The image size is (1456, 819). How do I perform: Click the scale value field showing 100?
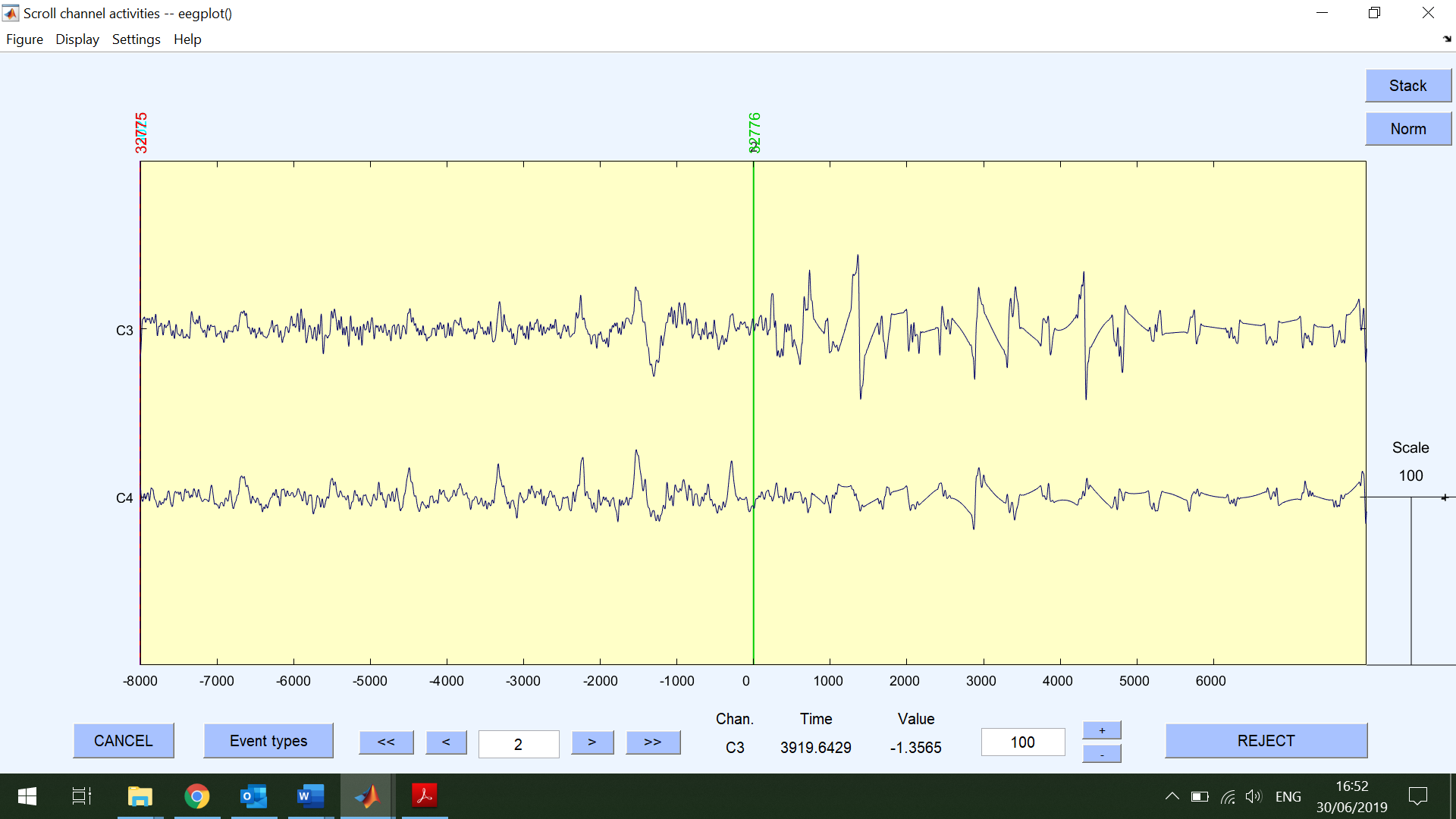pos(1023,742)
